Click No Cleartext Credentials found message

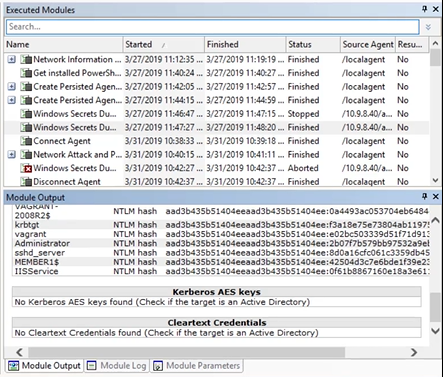point(166,333)
